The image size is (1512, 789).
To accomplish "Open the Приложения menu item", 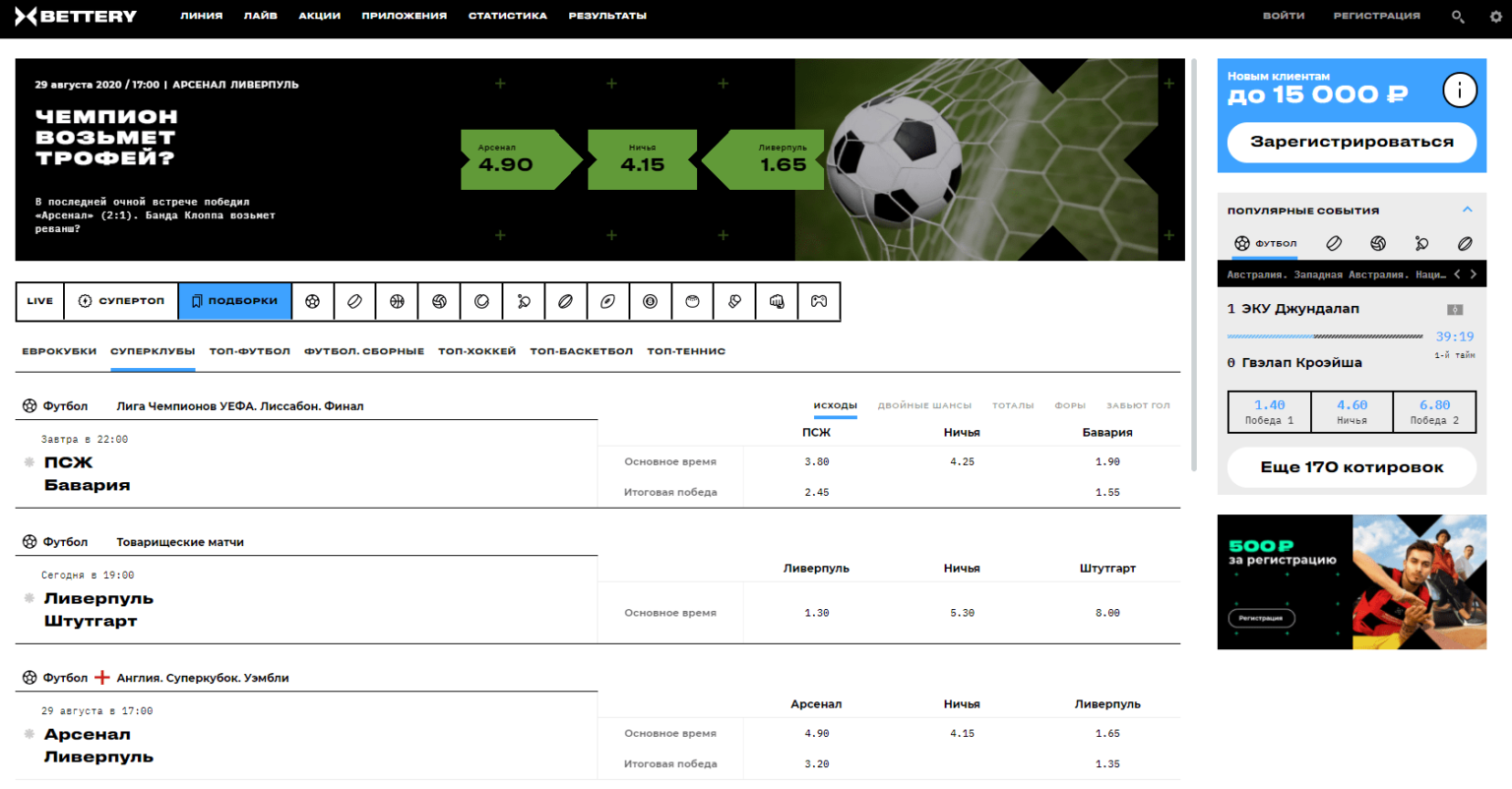I will [x=404, y=16].
